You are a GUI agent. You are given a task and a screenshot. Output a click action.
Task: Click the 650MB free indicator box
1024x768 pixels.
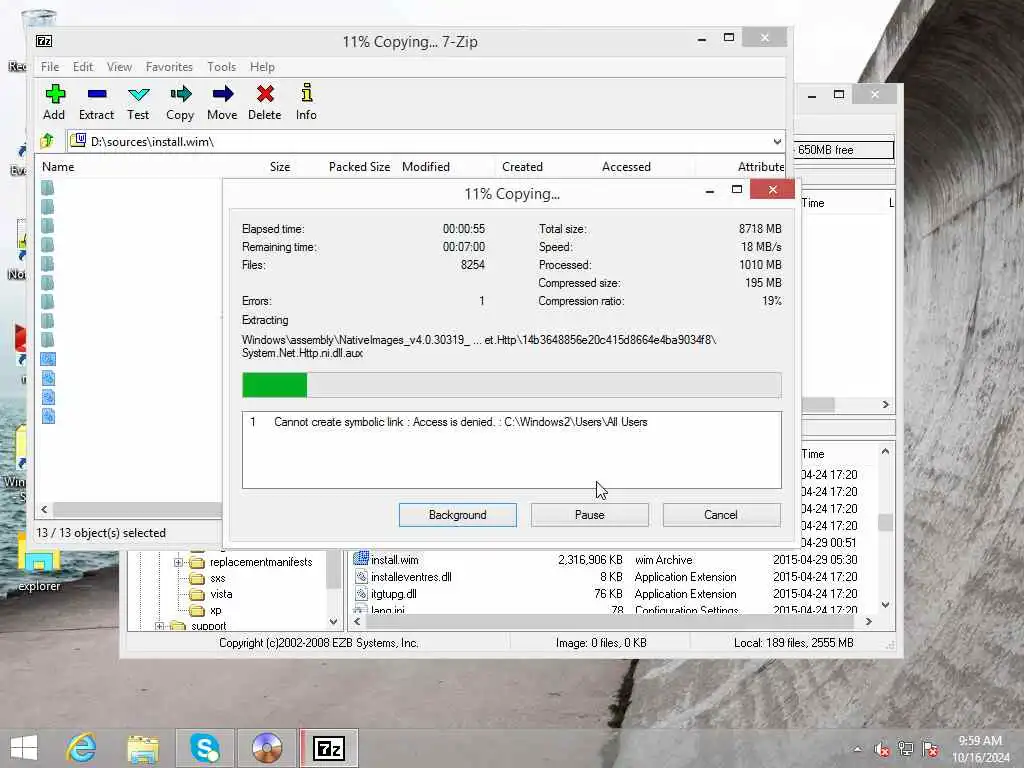pyautogui.click(x=843, y=150)
